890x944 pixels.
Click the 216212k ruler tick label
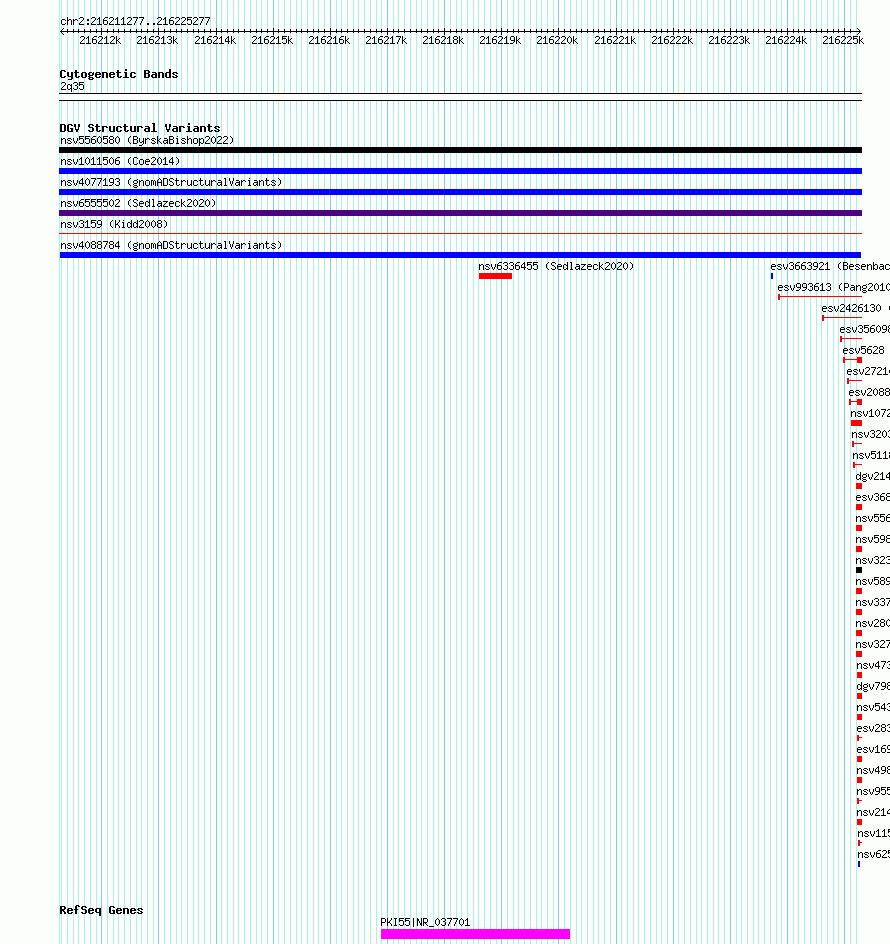[100, 40]
